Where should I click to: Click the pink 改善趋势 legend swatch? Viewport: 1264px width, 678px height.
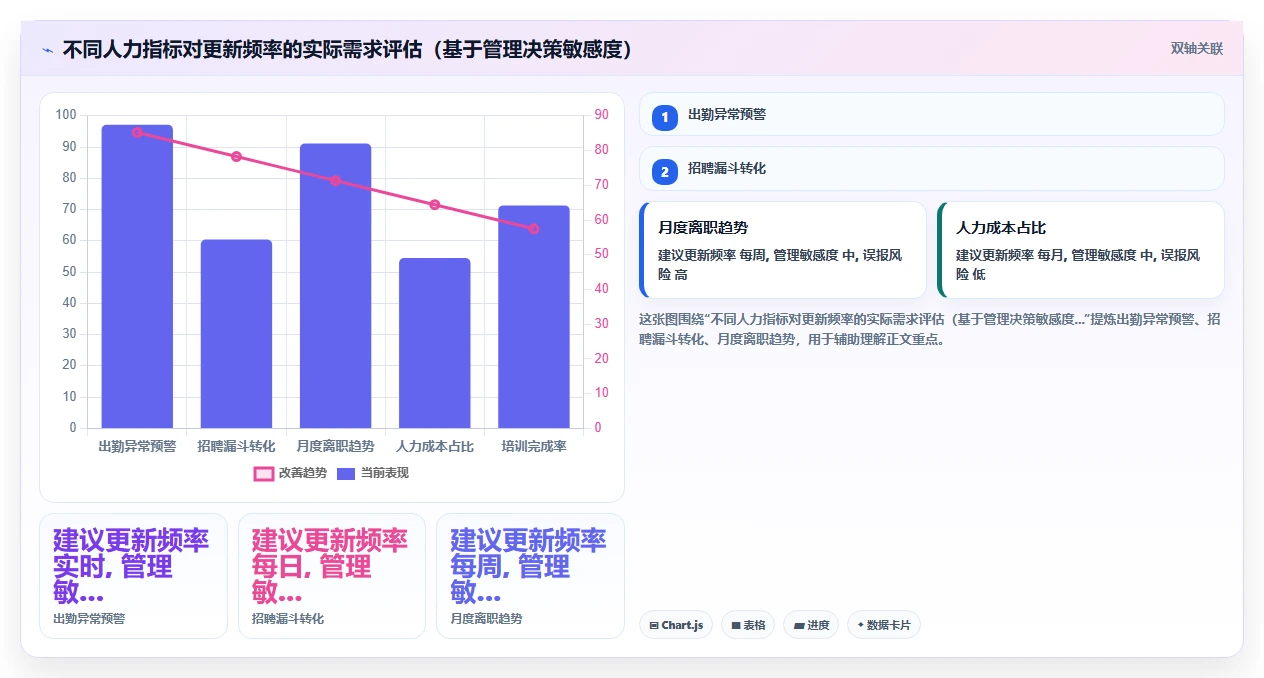(263, 473)
